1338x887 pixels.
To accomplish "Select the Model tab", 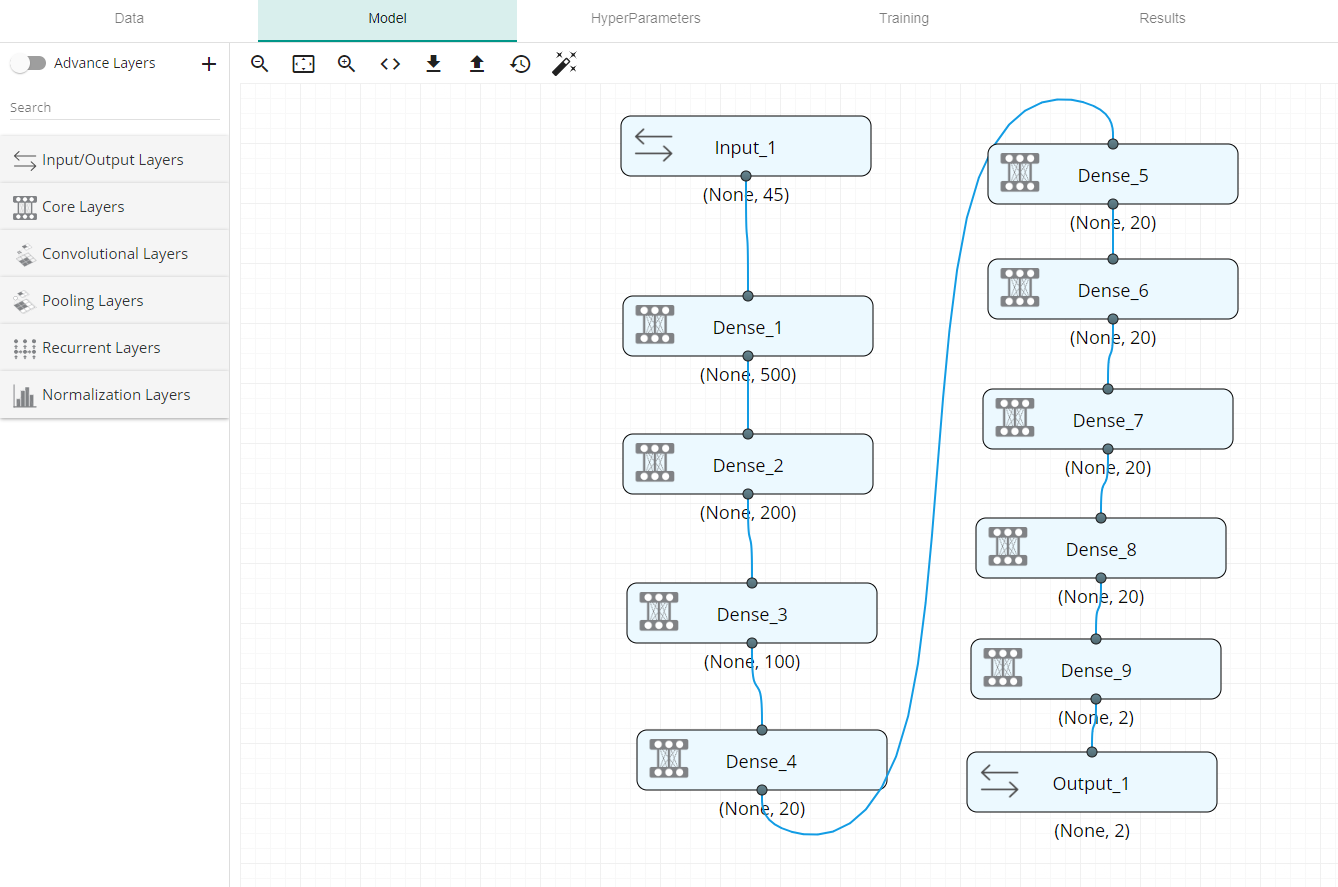I will pos(387,18).
